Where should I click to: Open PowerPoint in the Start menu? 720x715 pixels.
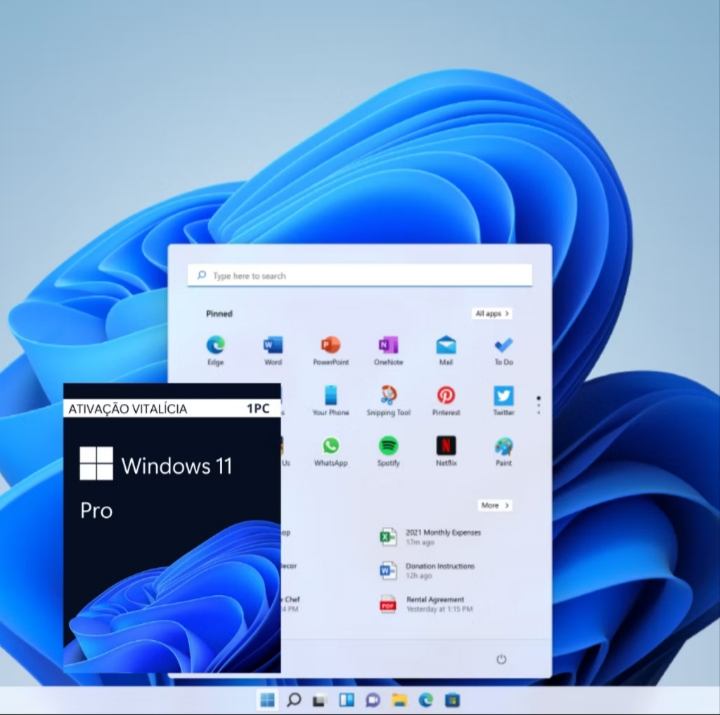click(x=331, y=350)
